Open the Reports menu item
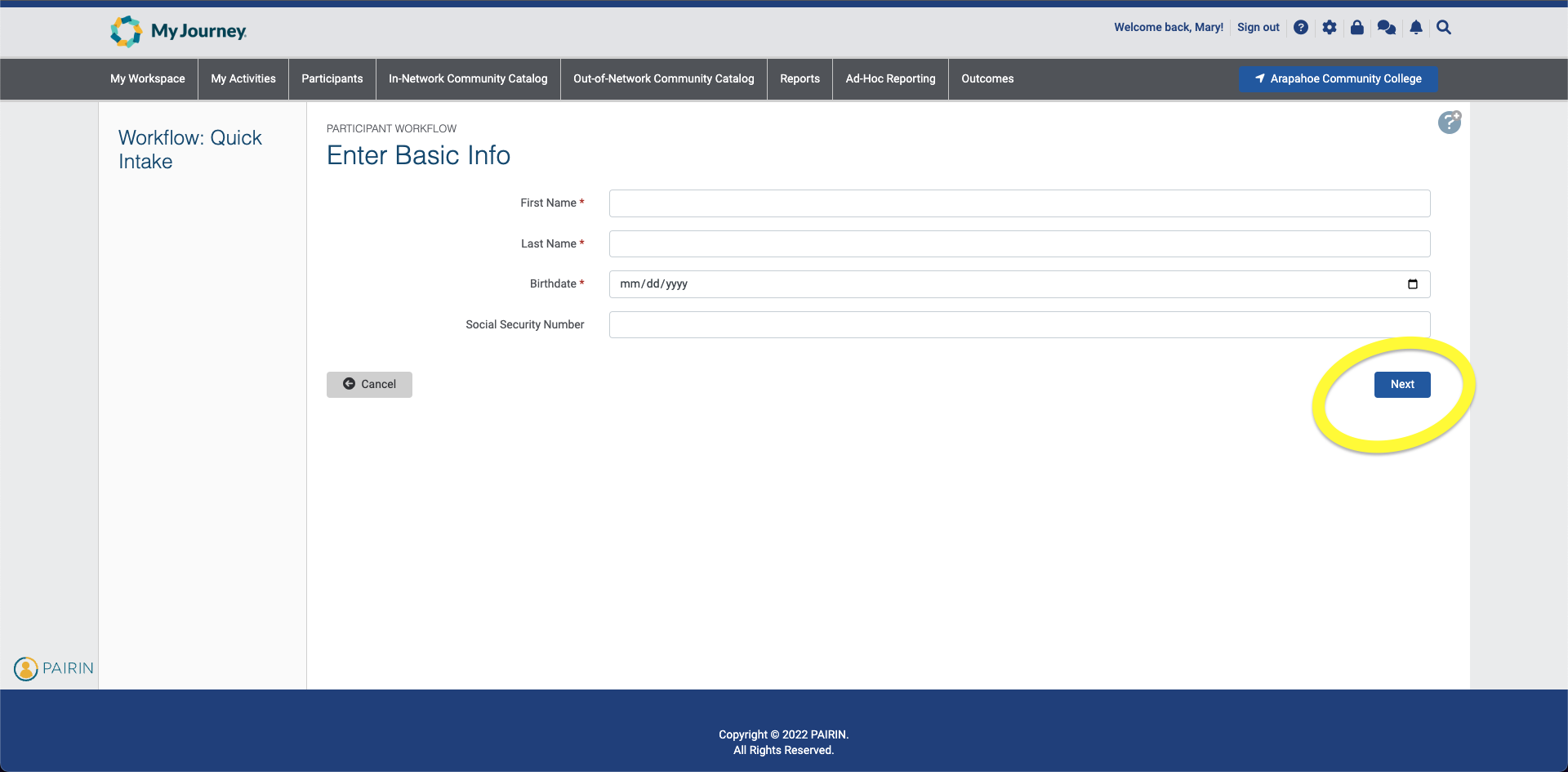 [x=800, y=79]
